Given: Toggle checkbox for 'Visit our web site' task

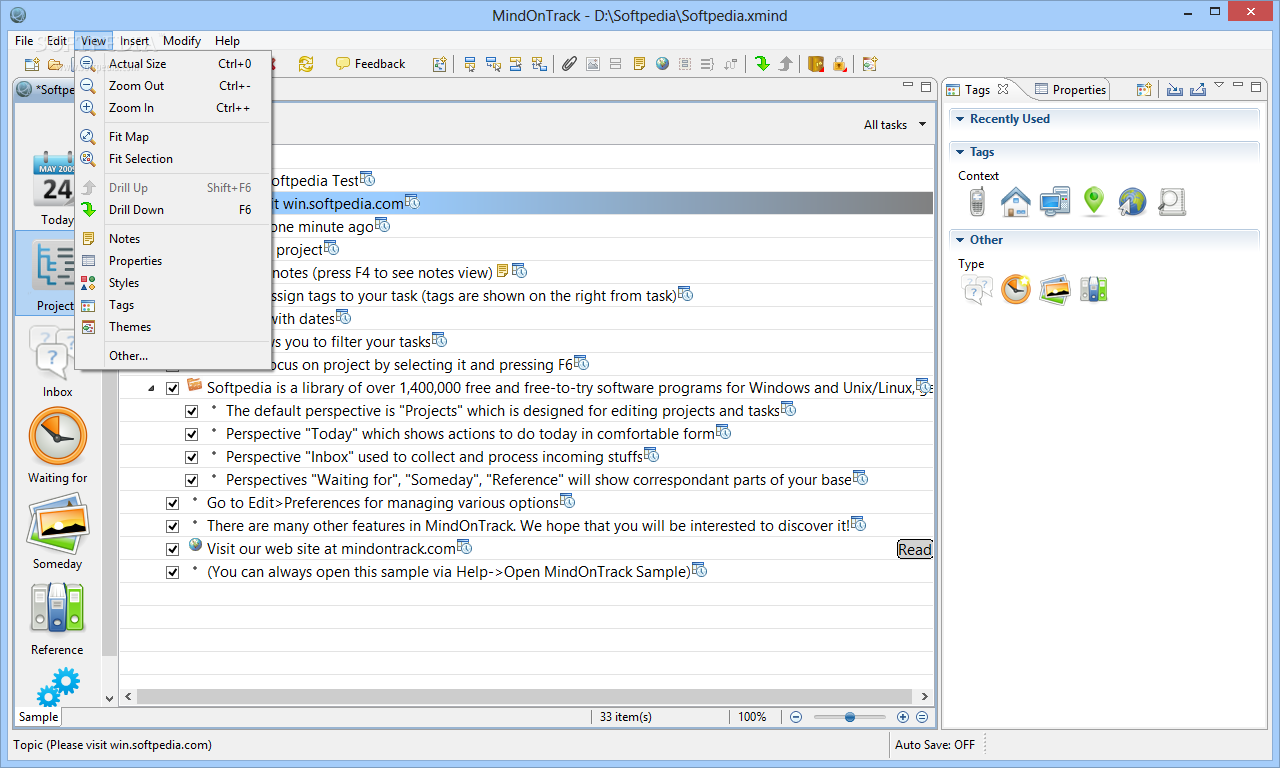Looking at the screenshot, I should 172,549.
